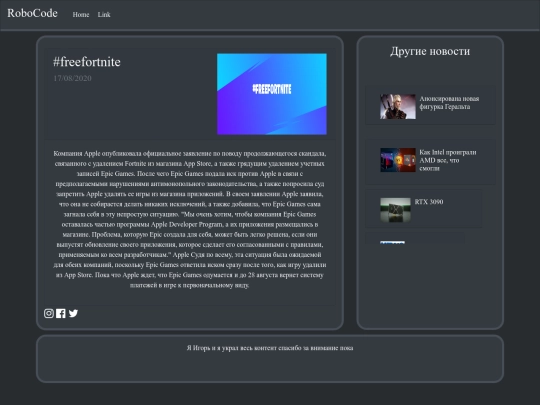
Task: Select the RTX 3090 news title
Action: (x=429, y=202)
